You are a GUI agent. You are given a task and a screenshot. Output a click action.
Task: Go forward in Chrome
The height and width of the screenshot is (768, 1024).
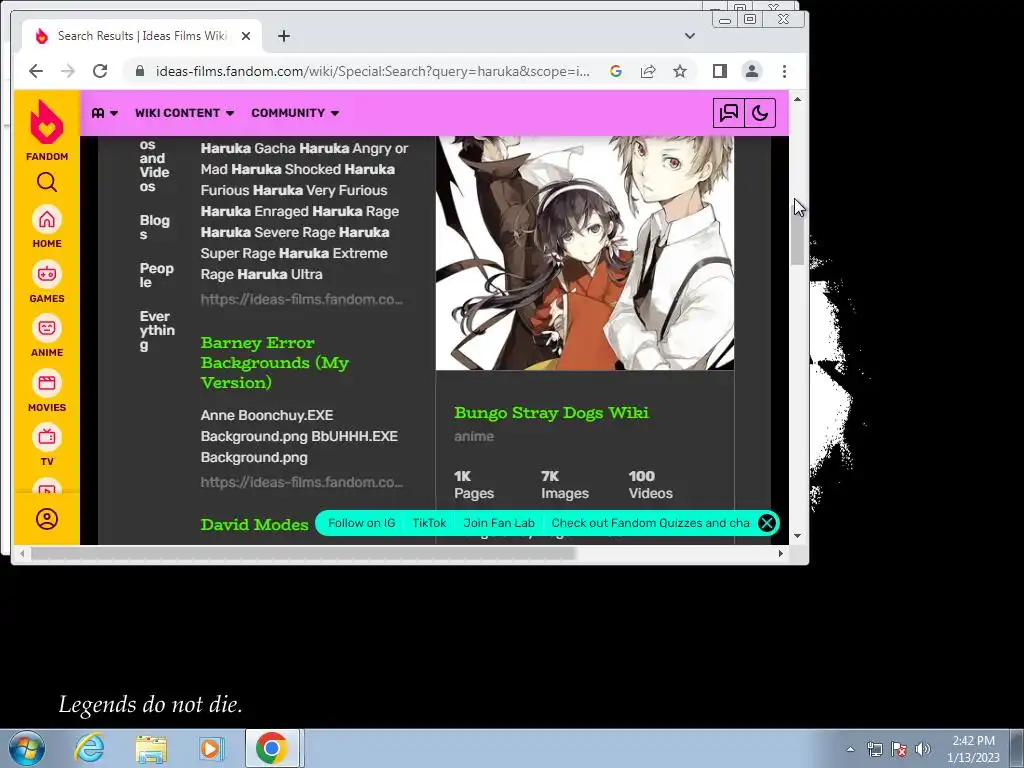[68, 71]
